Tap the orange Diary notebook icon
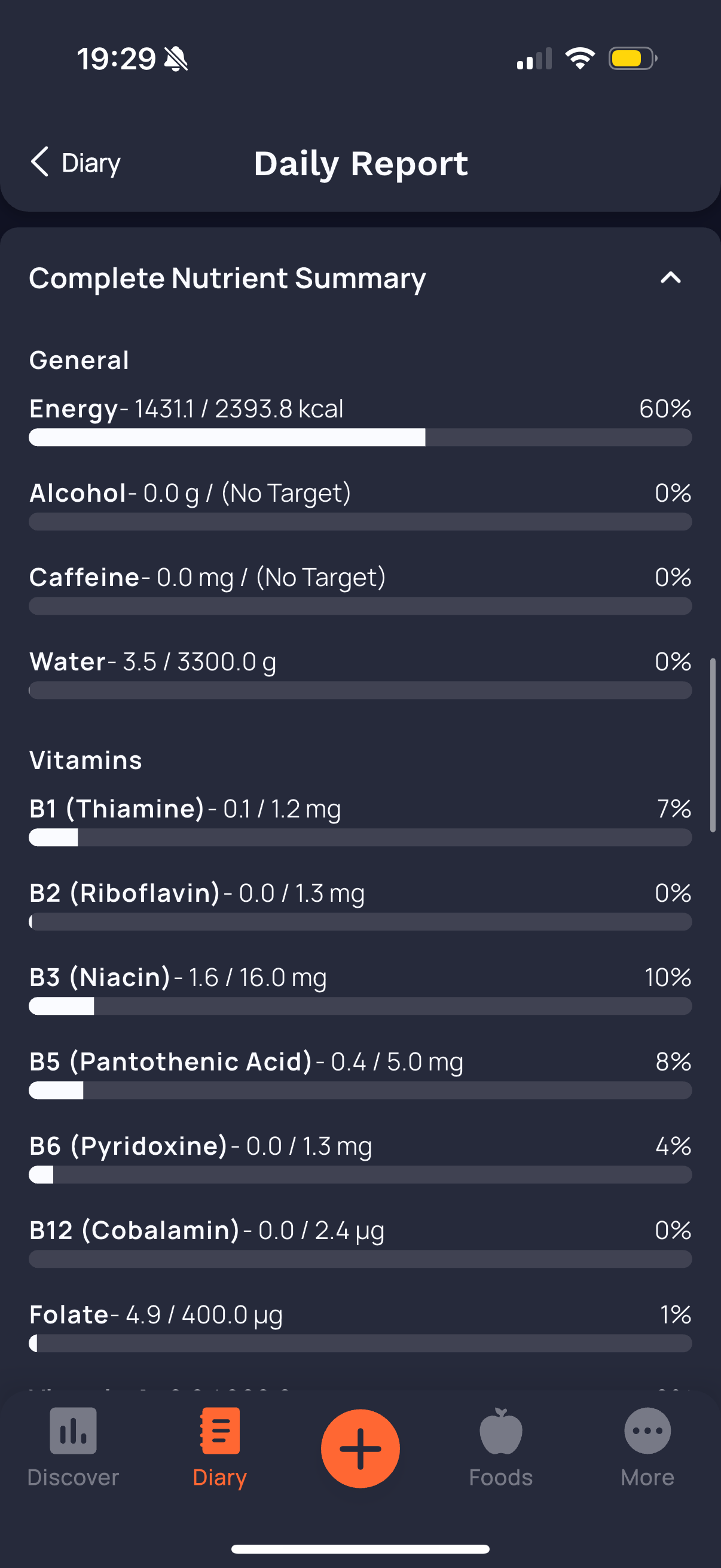Image resolution: width=721 pixels, height=1568 pixels. click(x=219, y=1430)
